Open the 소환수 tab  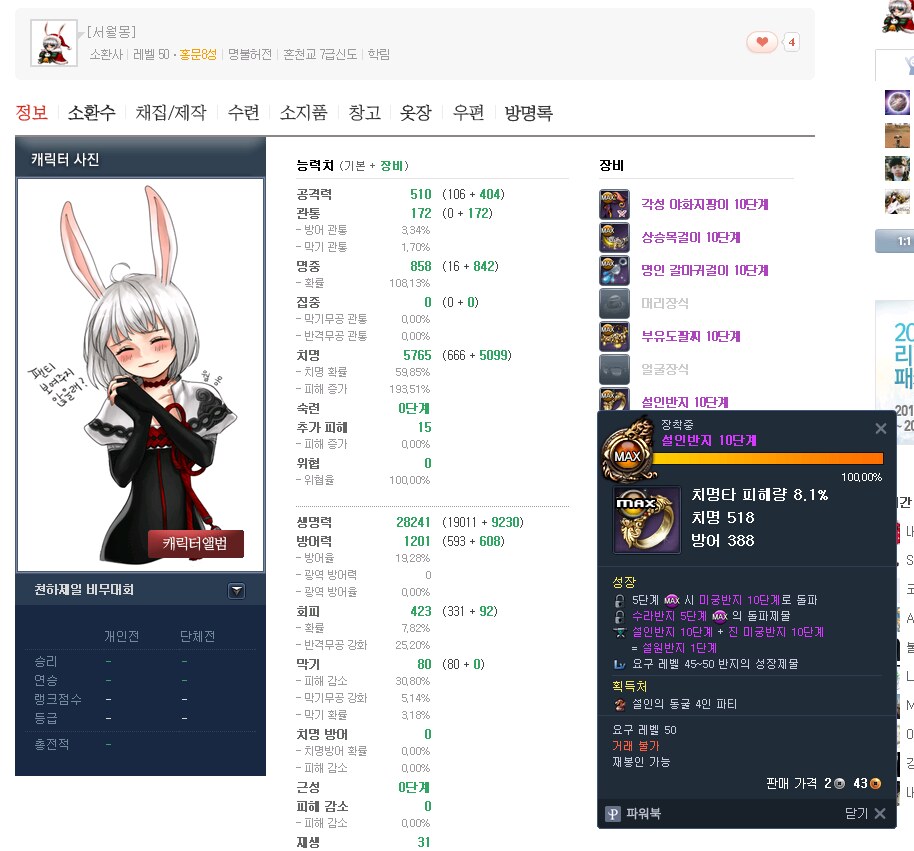click(x=91, y=113)
